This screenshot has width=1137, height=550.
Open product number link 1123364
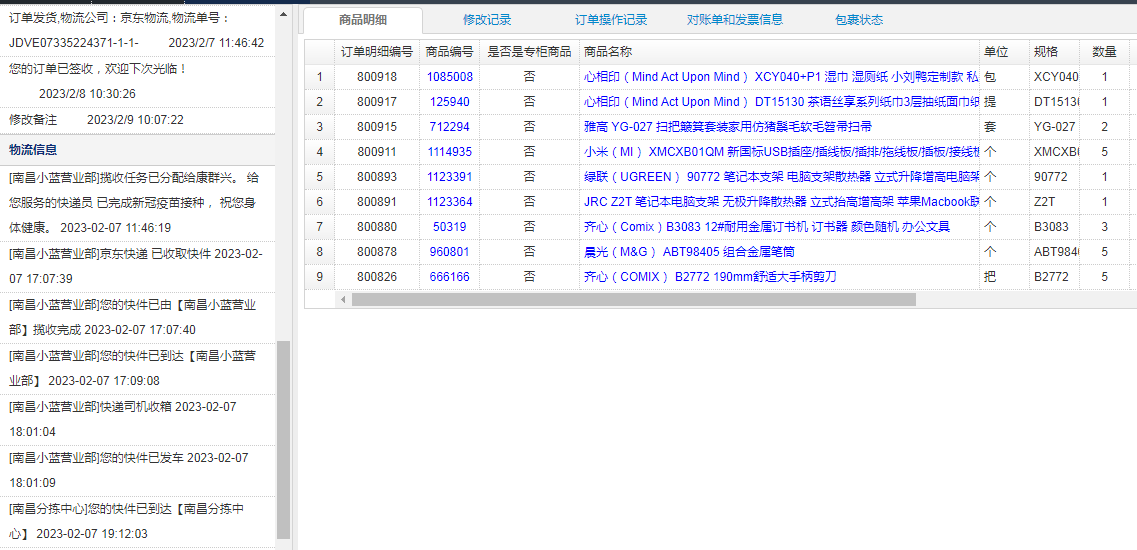[x=450, y=202]
